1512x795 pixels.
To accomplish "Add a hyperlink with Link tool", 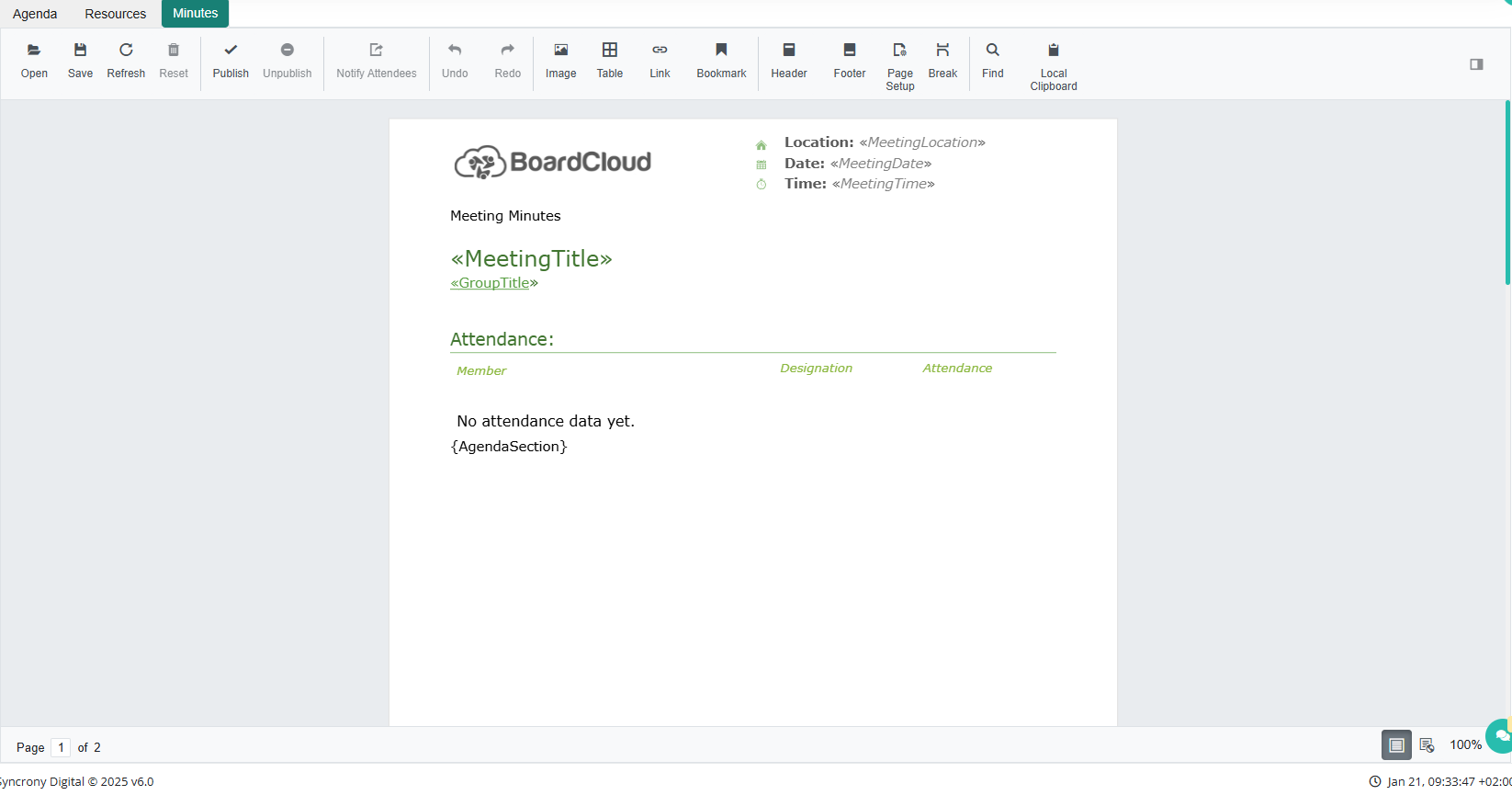I will coord(660,60).
